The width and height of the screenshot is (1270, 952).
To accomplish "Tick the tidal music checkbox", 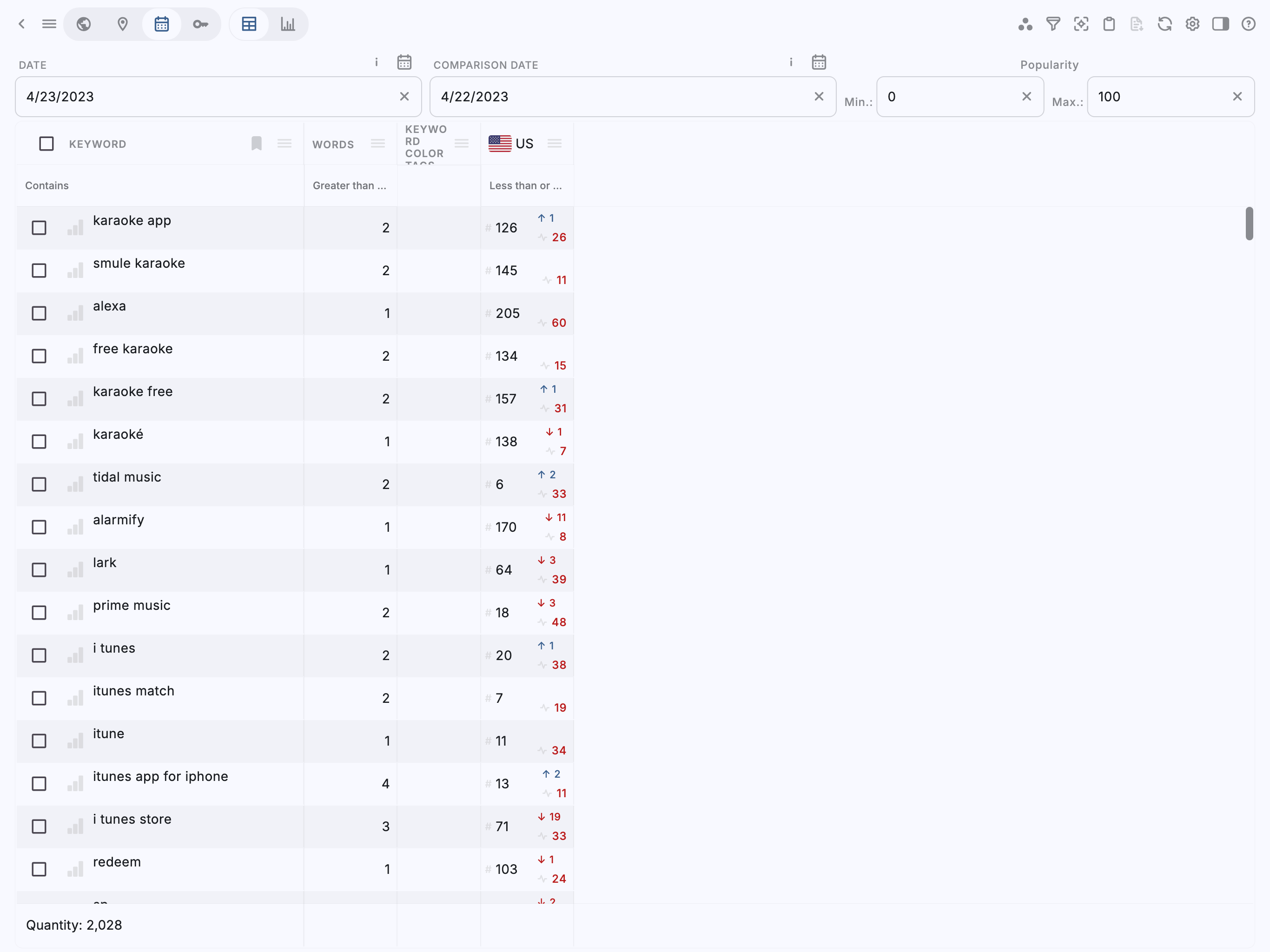I will (39, 485).
